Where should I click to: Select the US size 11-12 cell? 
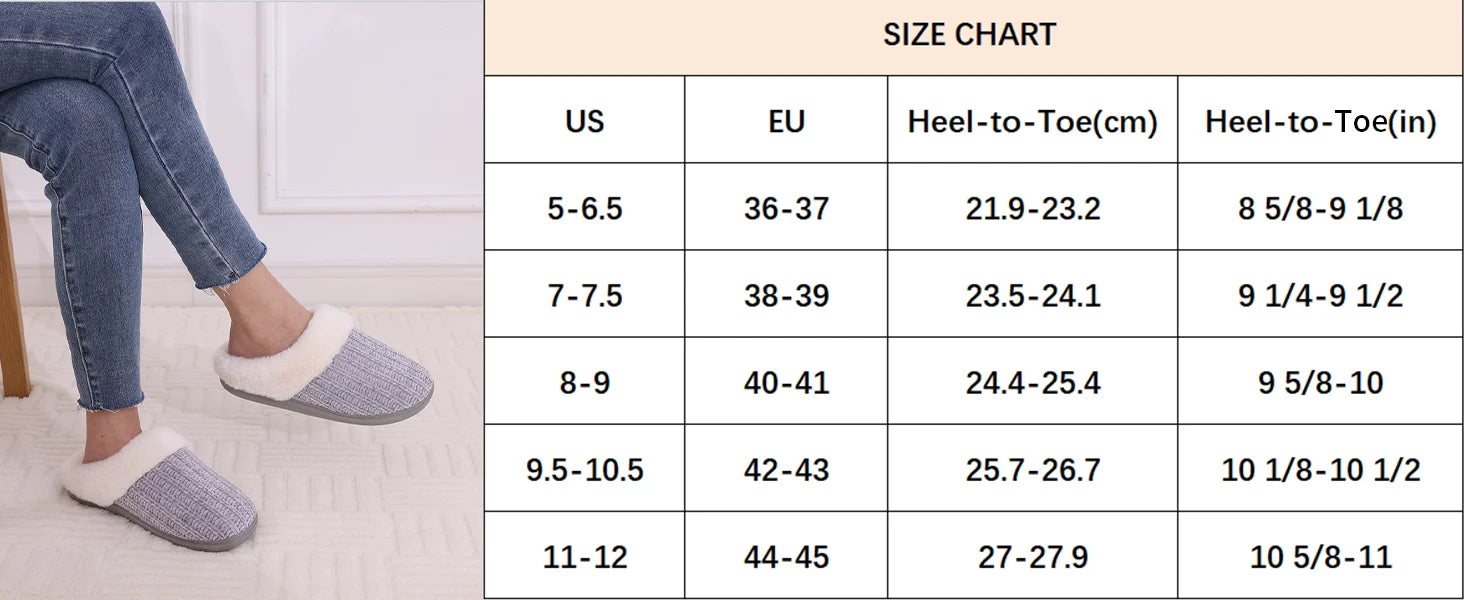[585, 555]
